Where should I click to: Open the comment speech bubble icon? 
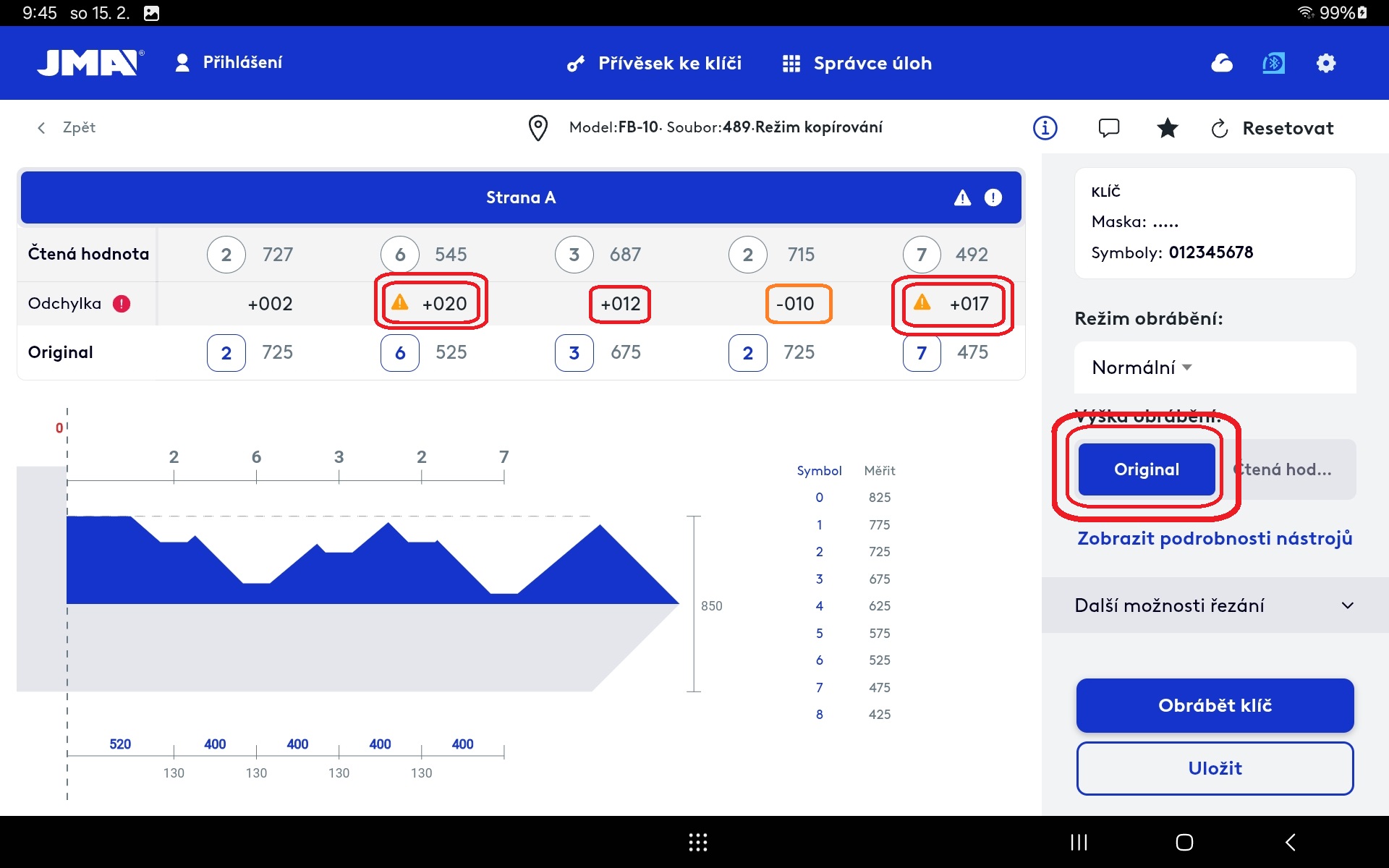(1108, 128)
